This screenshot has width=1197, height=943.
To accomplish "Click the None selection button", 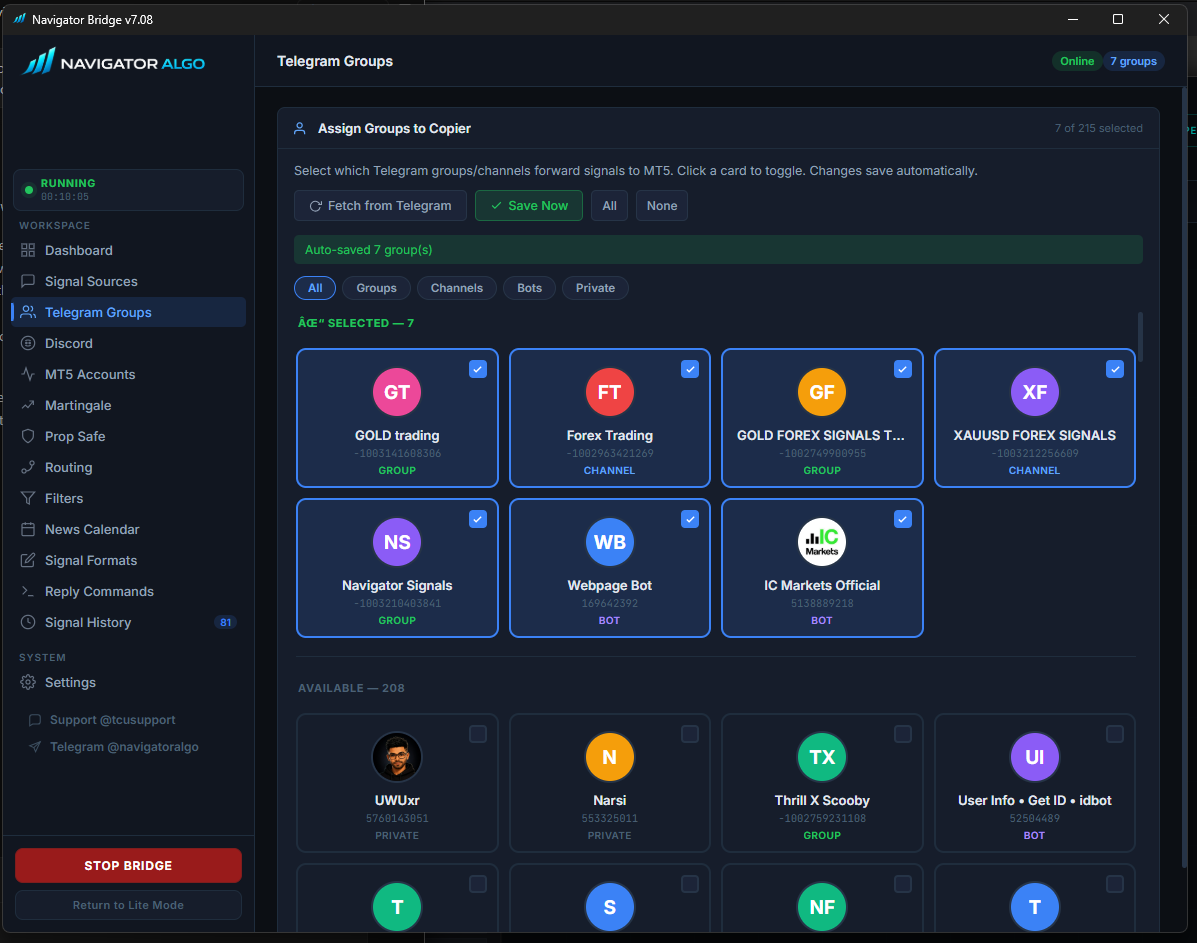I will click(x=662, y=205).
